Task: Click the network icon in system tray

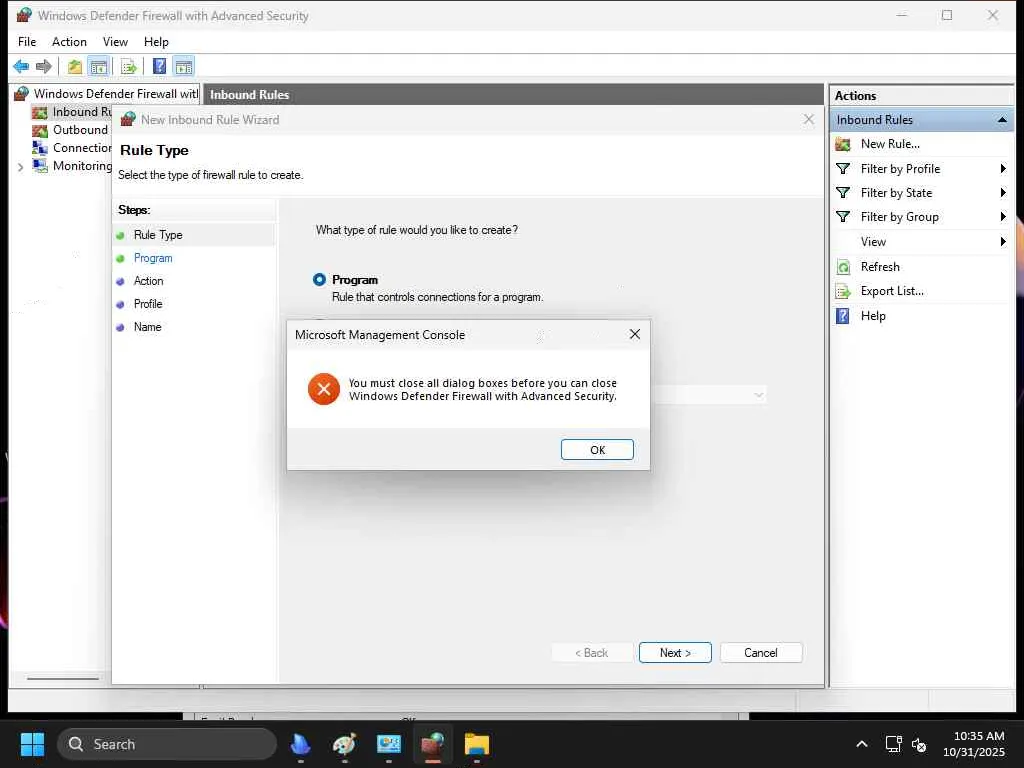Action: coord(893,744)
